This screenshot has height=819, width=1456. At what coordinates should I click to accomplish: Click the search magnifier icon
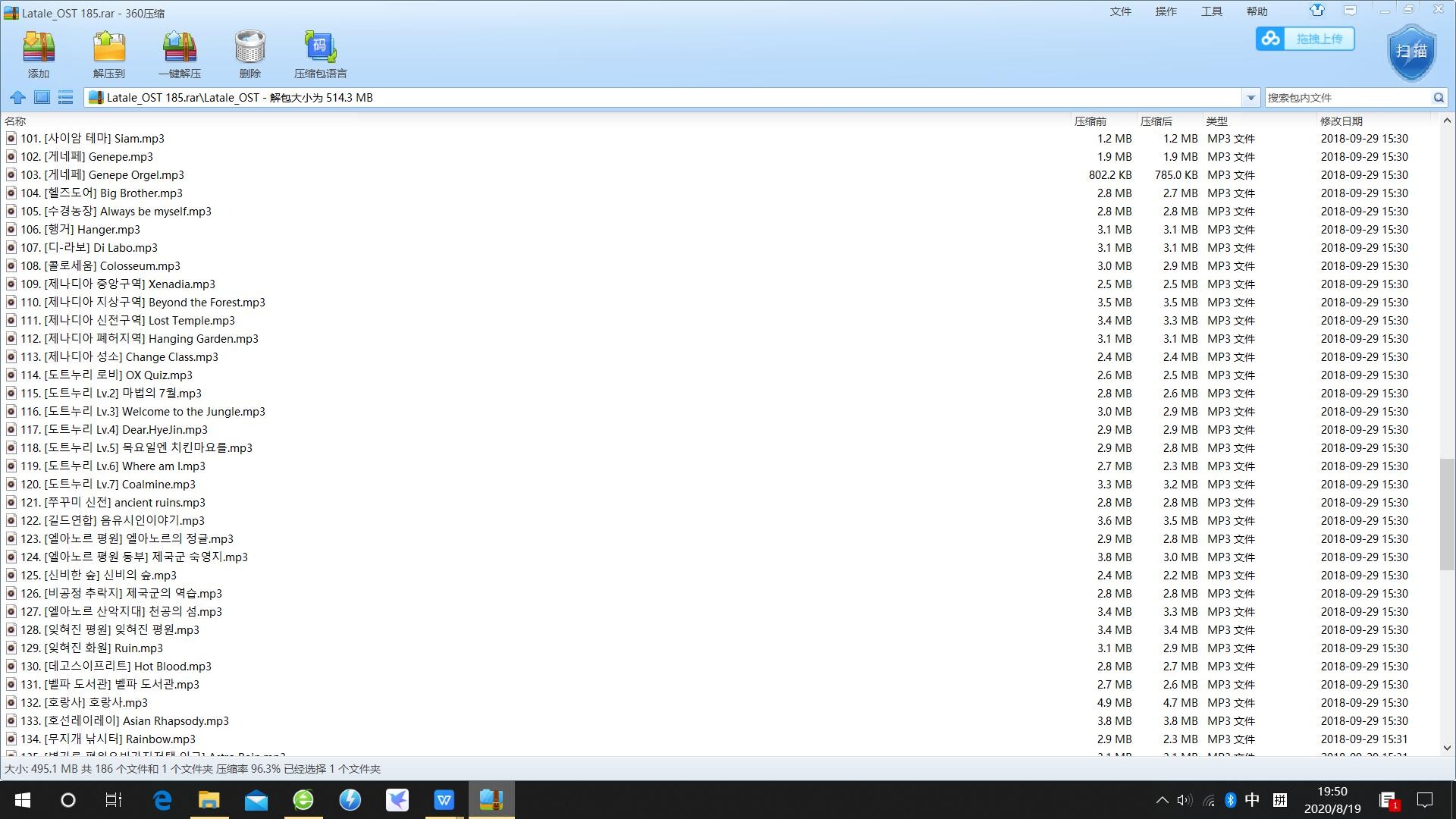click(1439, 97)
